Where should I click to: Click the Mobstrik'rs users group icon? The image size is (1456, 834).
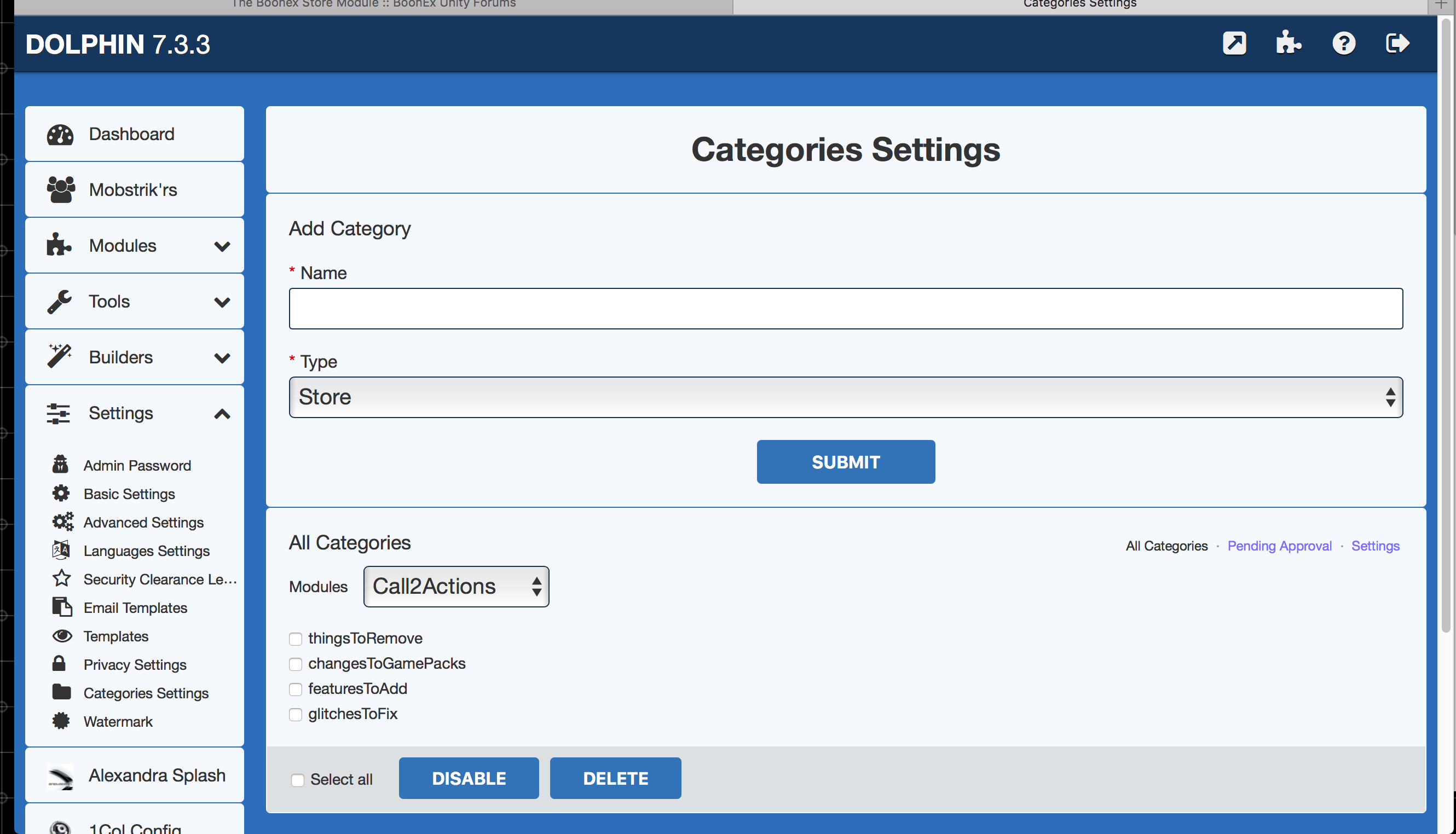[x=60, y=189]
